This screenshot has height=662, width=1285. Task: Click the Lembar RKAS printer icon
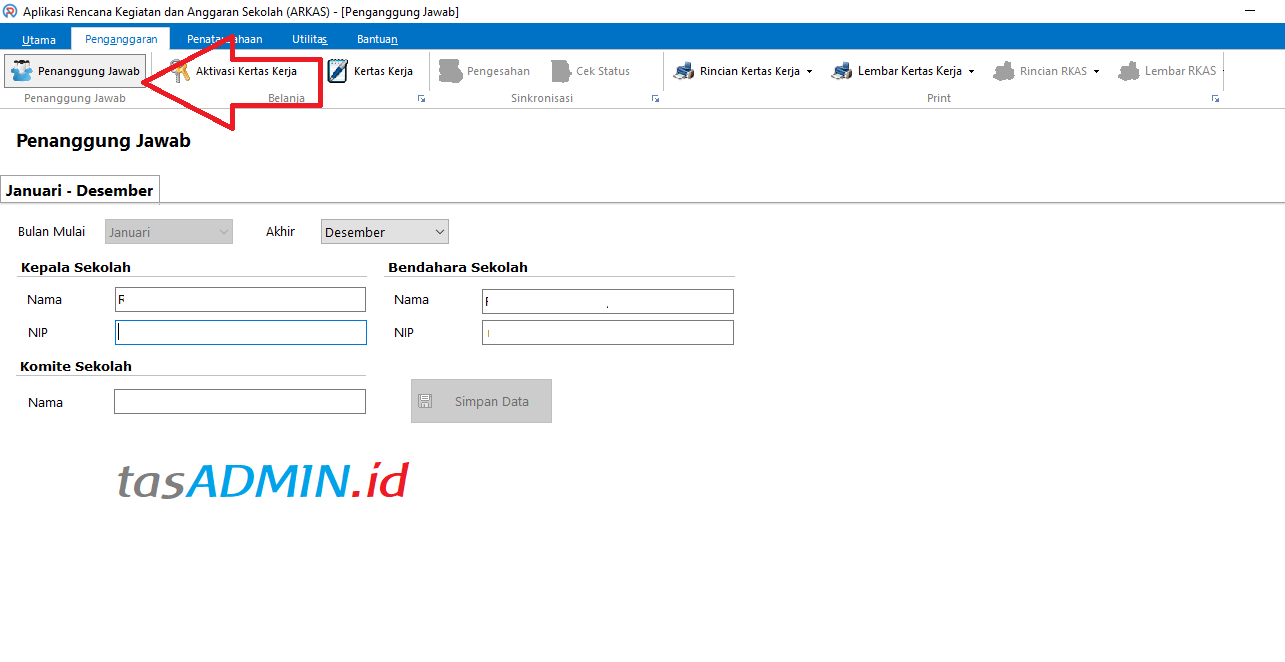click(x=1129, y=70)
